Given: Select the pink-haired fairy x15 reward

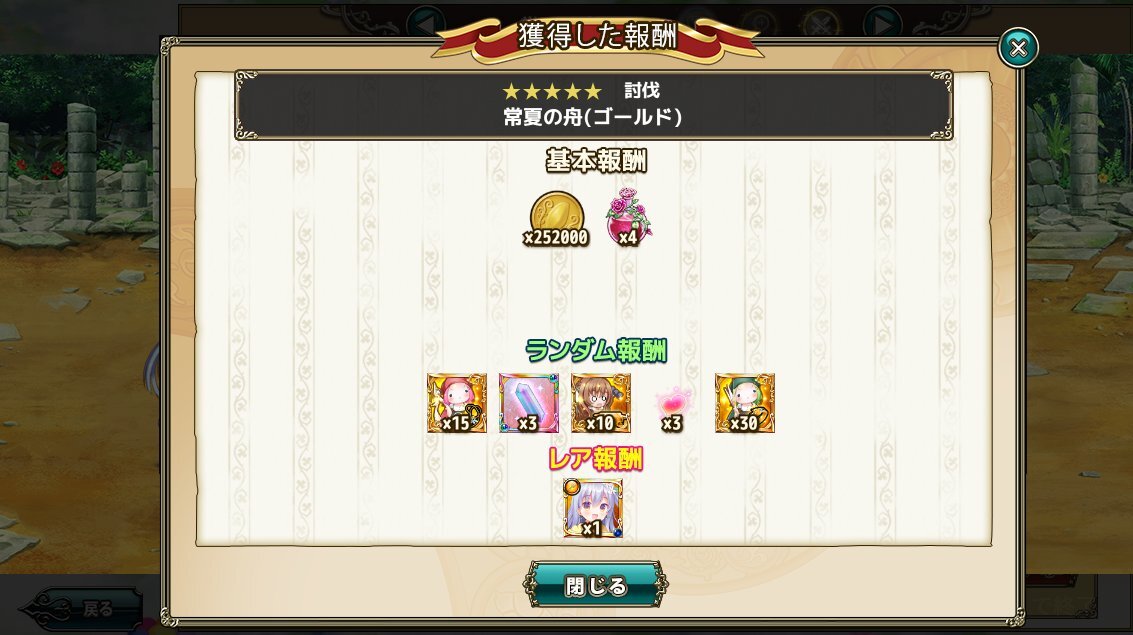Looking at the screenshot, I should [x=457, y=403].
